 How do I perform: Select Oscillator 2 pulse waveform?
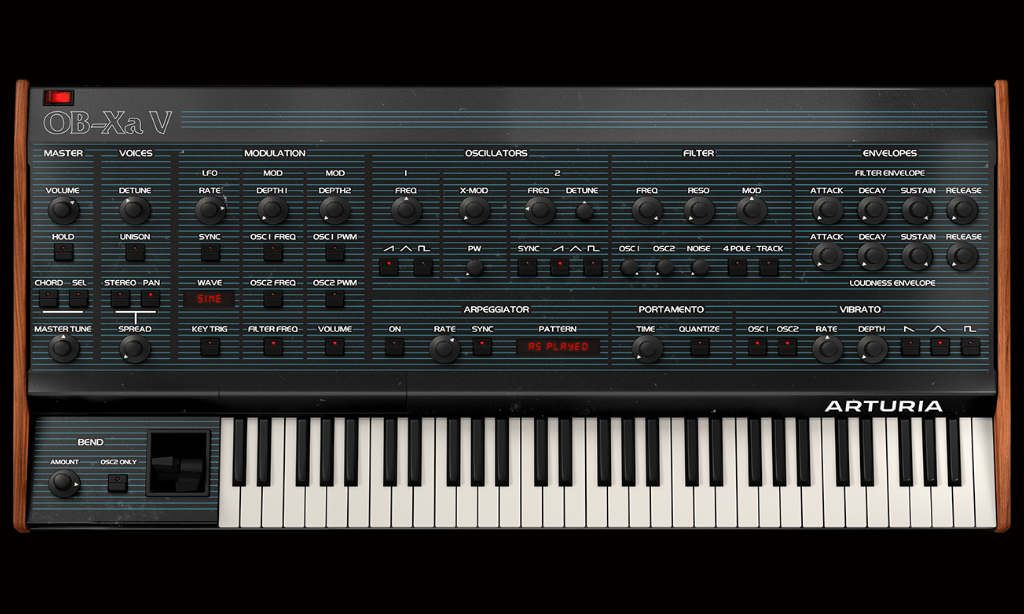coord(593,267)
